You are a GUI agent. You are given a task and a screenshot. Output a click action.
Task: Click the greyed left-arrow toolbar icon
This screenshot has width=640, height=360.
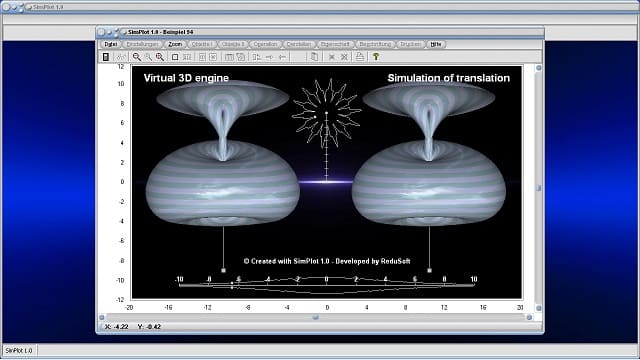(x=282, y=57)
